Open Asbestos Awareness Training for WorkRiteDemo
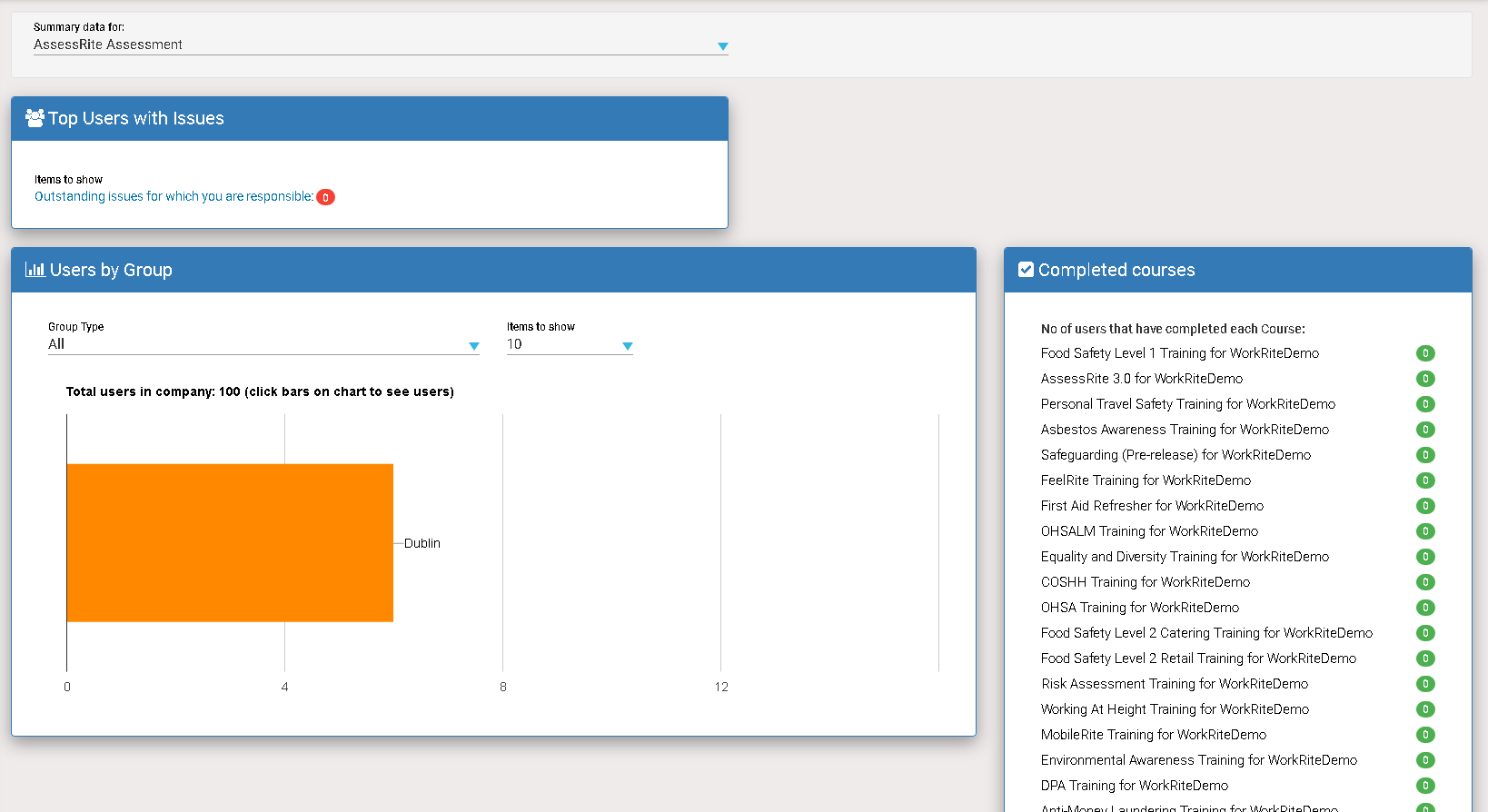The image size is (1488, 812). click(1185, 430)
